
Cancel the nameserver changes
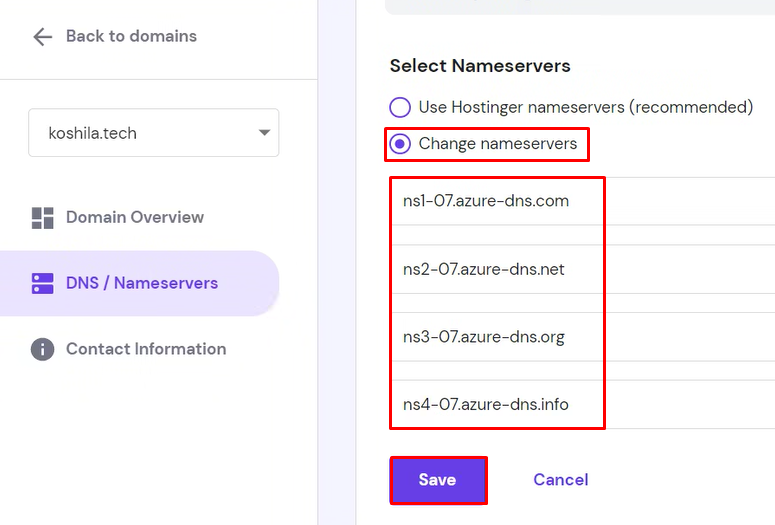click(x=560, y=480)
